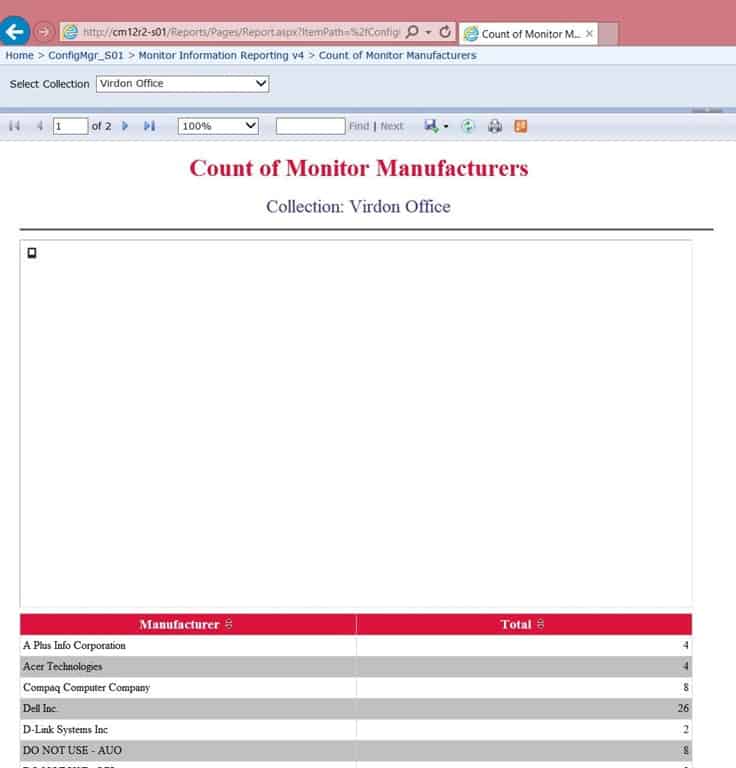Sort by Manufacturer column arrows

click(x=229, y=624)
